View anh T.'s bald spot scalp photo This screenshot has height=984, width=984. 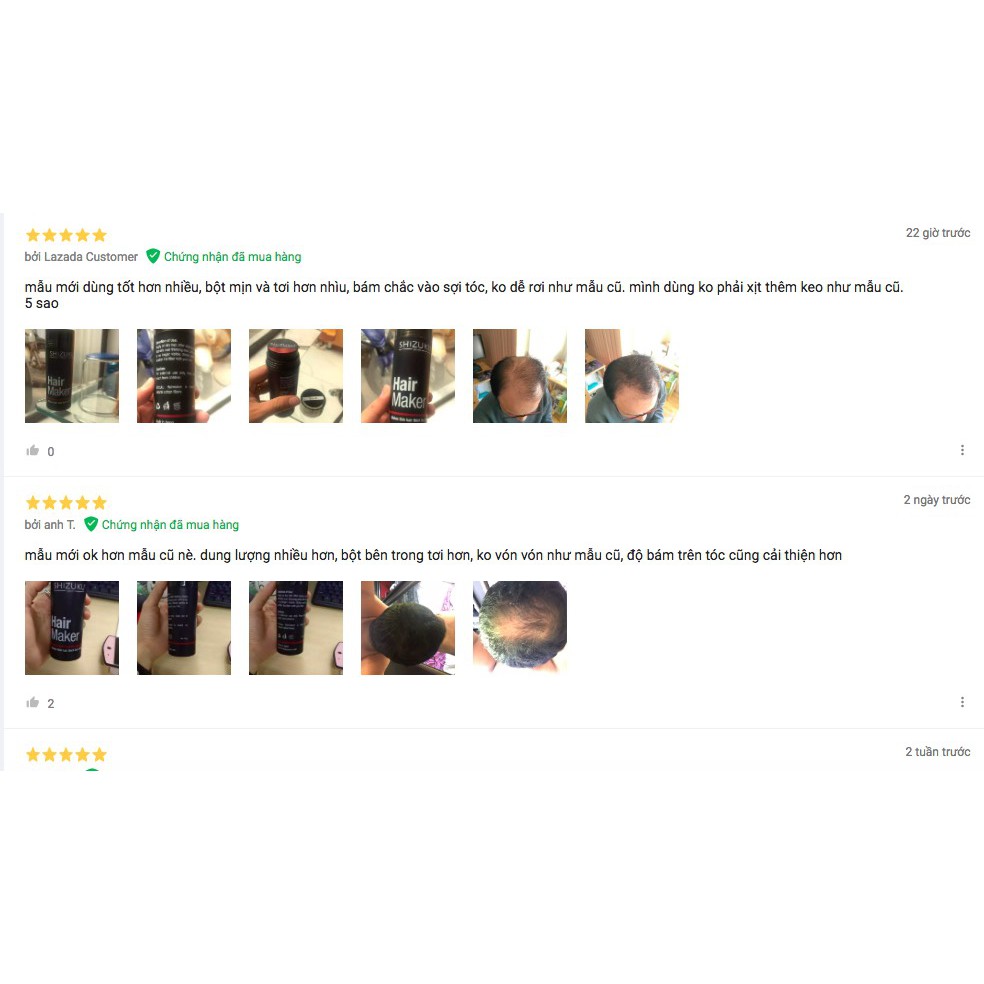coord(520,628)
